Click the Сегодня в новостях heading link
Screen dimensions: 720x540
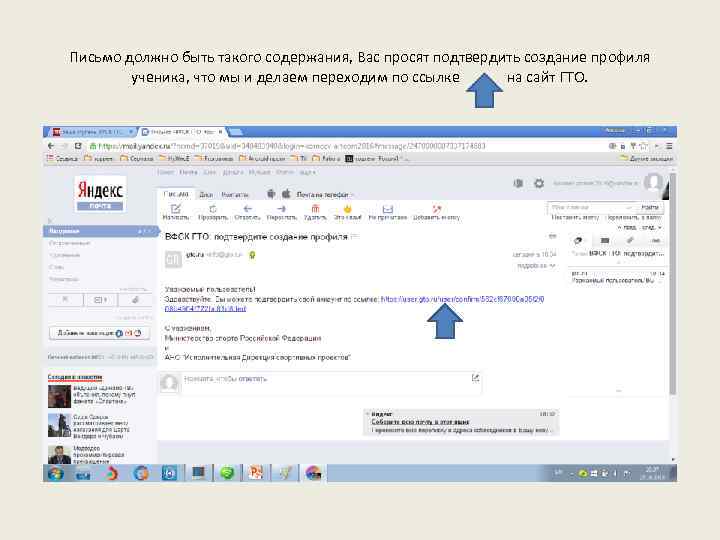pyautogui.click(x=75, y=377)
